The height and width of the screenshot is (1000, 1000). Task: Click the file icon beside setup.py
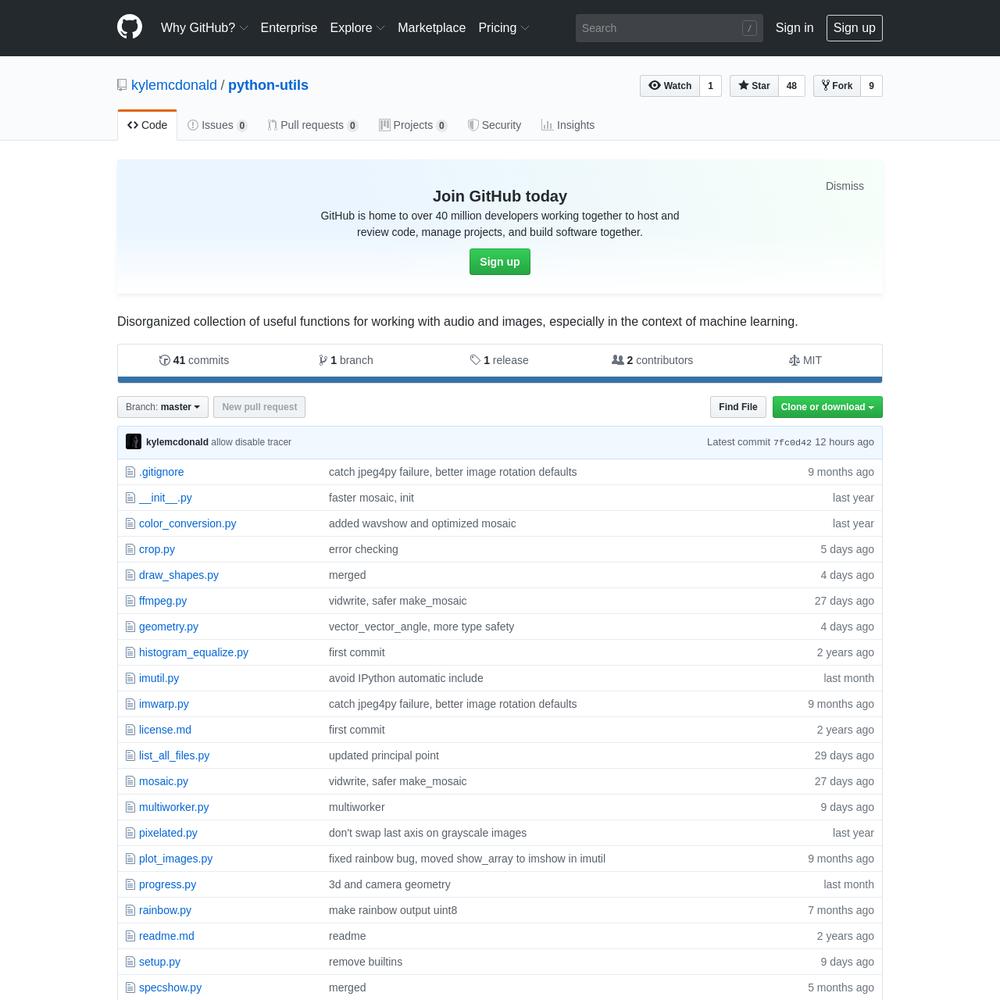tap(130, 962)
